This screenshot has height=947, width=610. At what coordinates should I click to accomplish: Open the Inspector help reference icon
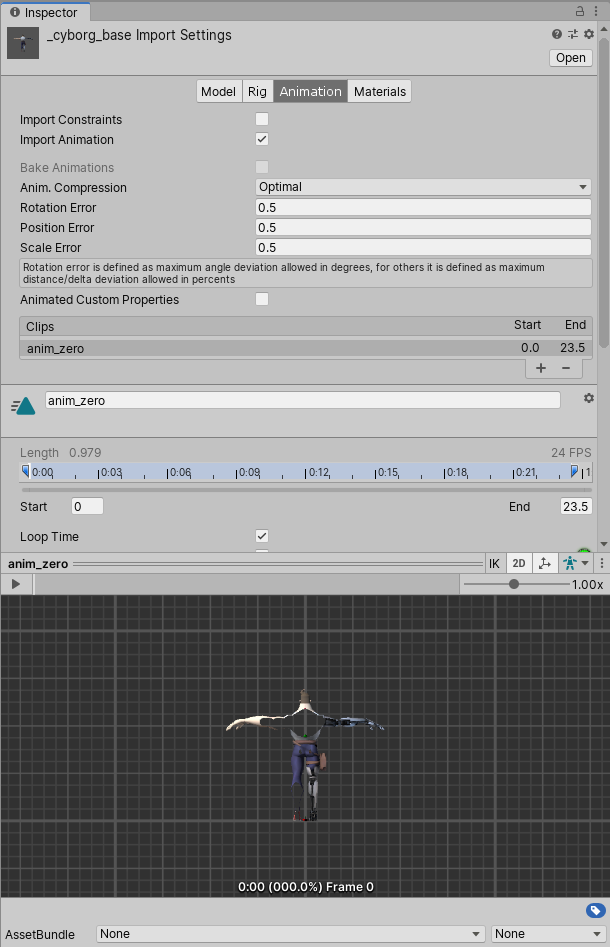pyautogui.click(x=557, y=34)
